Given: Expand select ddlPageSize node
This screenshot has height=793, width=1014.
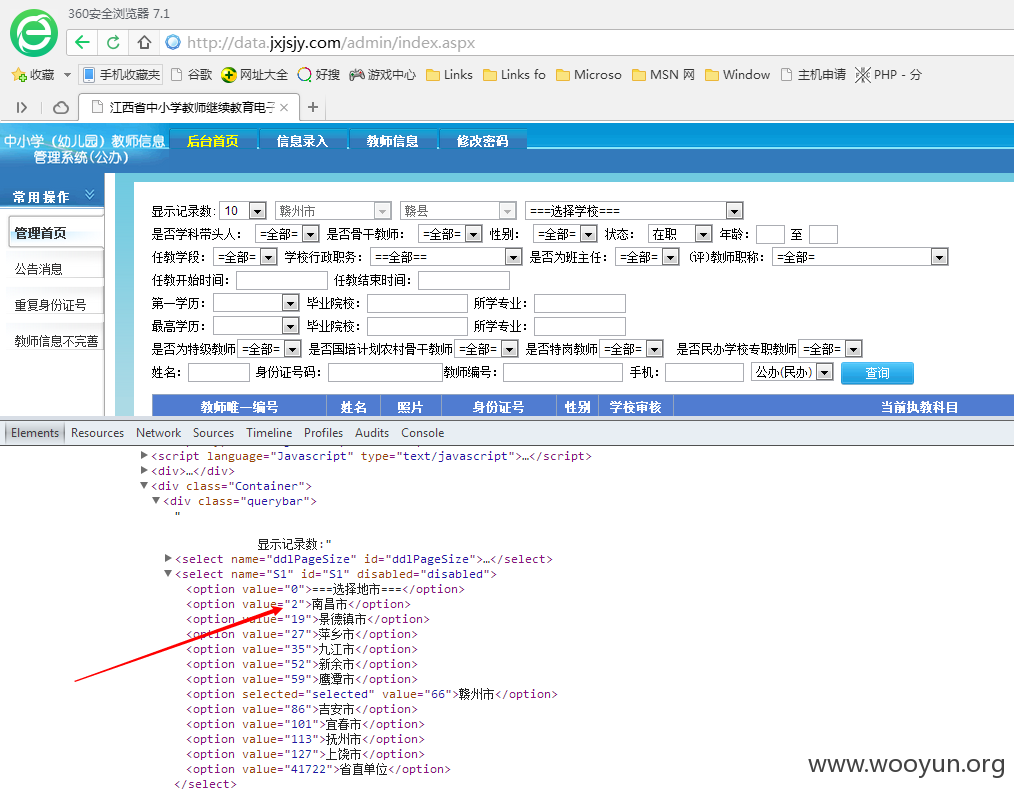Looking at the screenshot, I should [x=168, y=558].
